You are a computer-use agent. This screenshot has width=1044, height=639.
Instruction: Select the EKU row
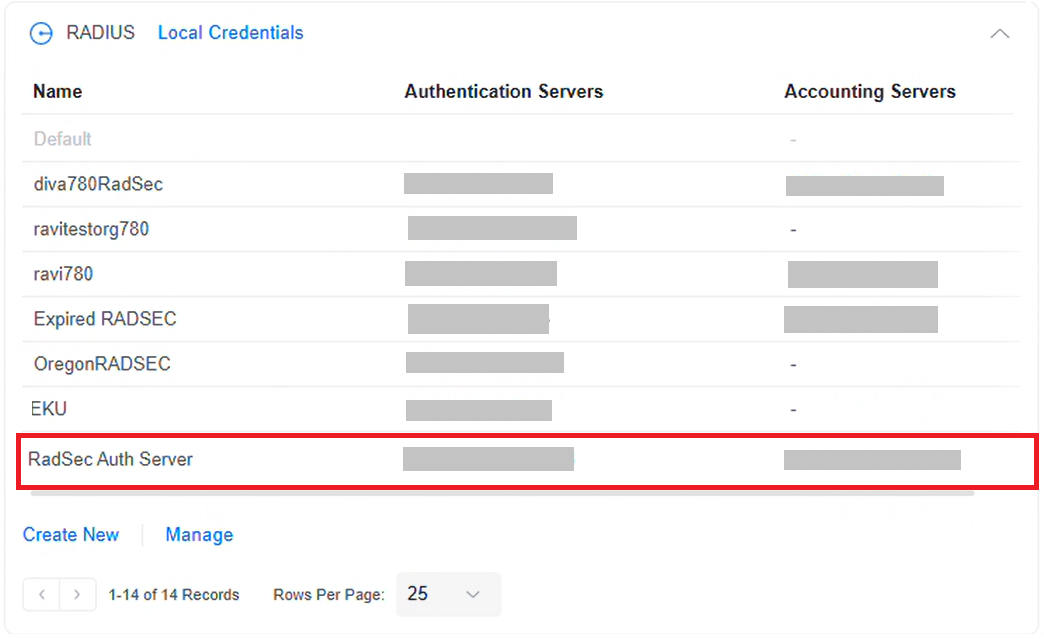tap(49, 409)
